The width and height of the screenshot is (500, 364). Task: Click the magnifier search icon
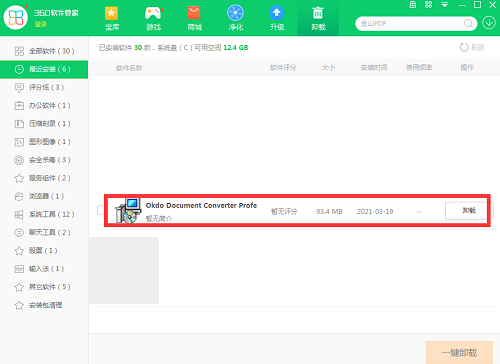[x=468, y=24]
